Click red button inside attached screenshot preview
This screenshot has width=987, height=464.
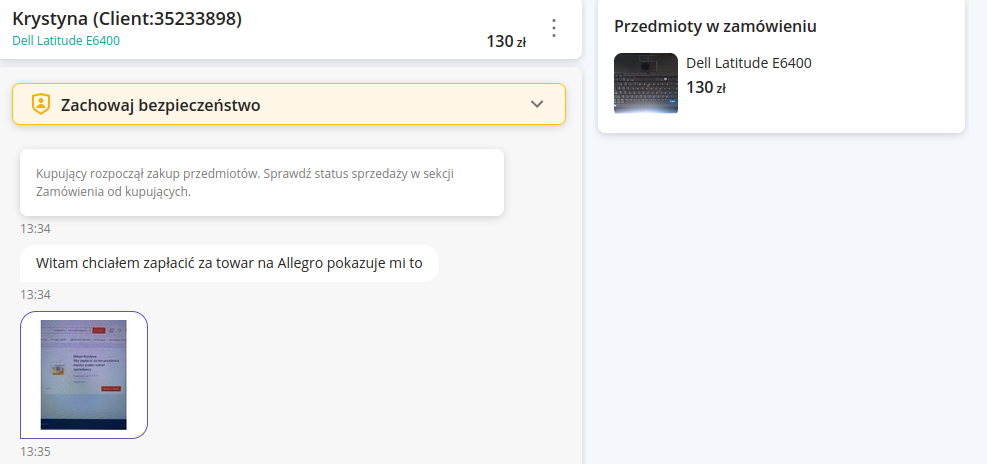[111, 389]
